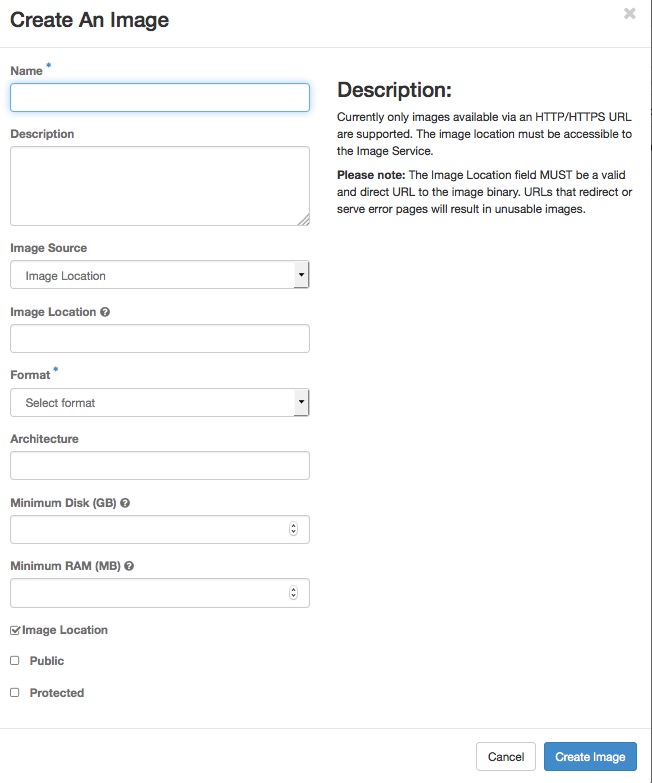Uncheck the Image Location checkbox
Screen dimensions: 652x783
15,630
